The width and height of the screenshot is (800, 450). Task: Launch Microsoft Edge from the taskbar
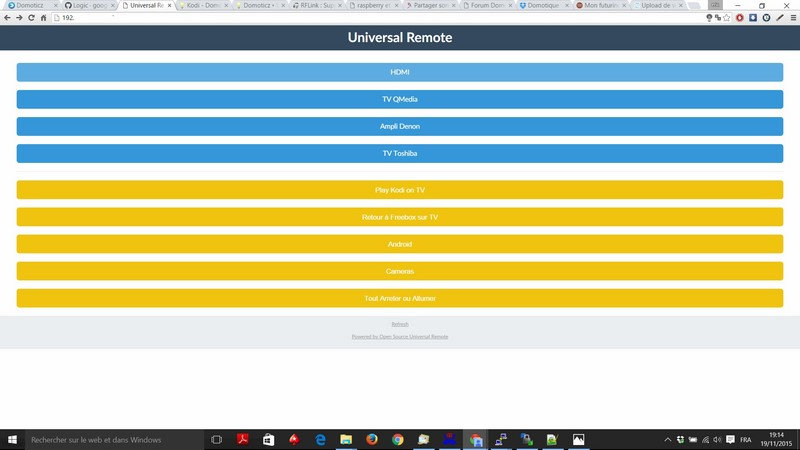(x=320, y=439)
